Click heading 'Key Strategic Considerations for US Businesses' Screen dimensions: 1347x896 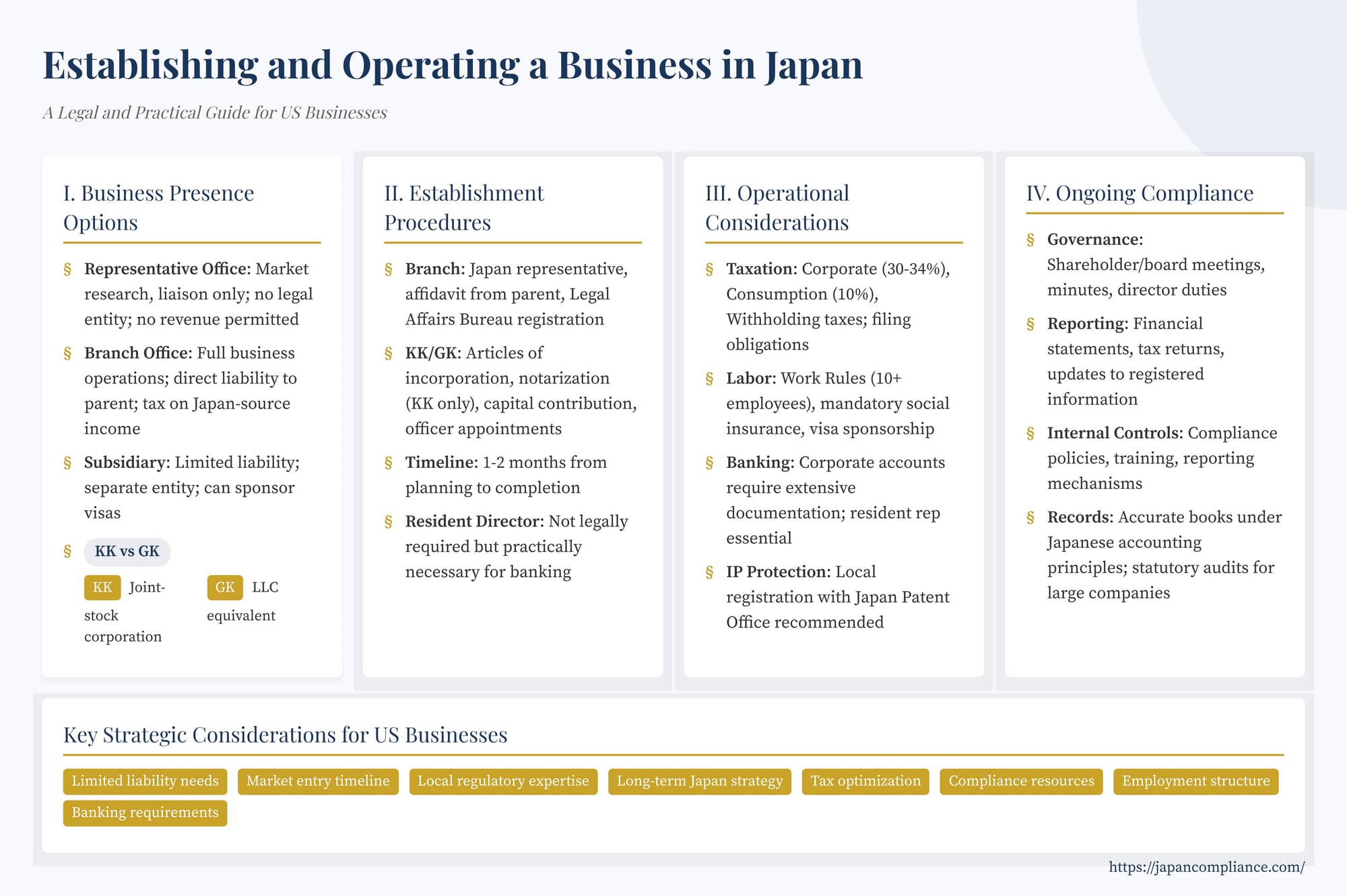pyautogui.click(x=286, y=735)
